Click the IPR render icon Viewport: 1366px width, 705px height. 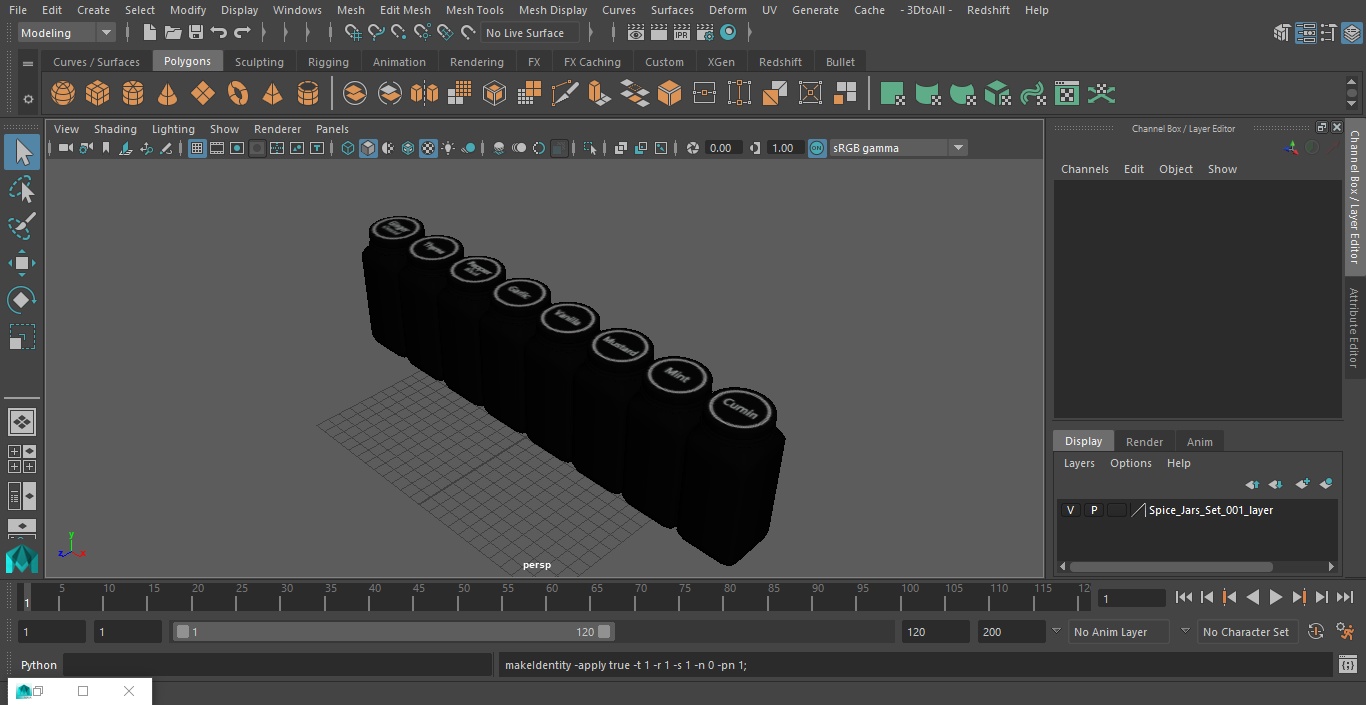(682, 33)
